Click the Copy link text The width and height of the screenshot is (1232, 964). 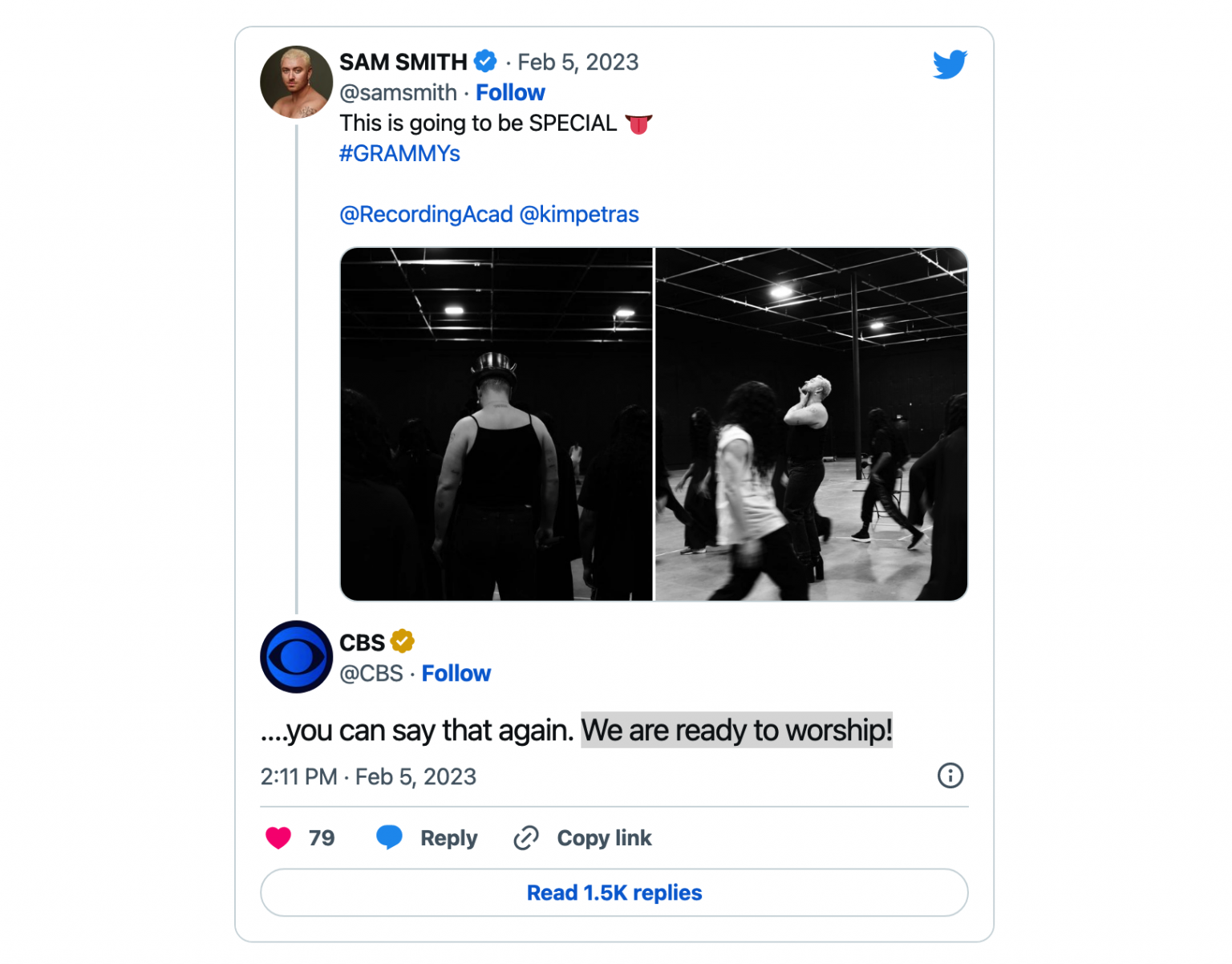point(604,838)
